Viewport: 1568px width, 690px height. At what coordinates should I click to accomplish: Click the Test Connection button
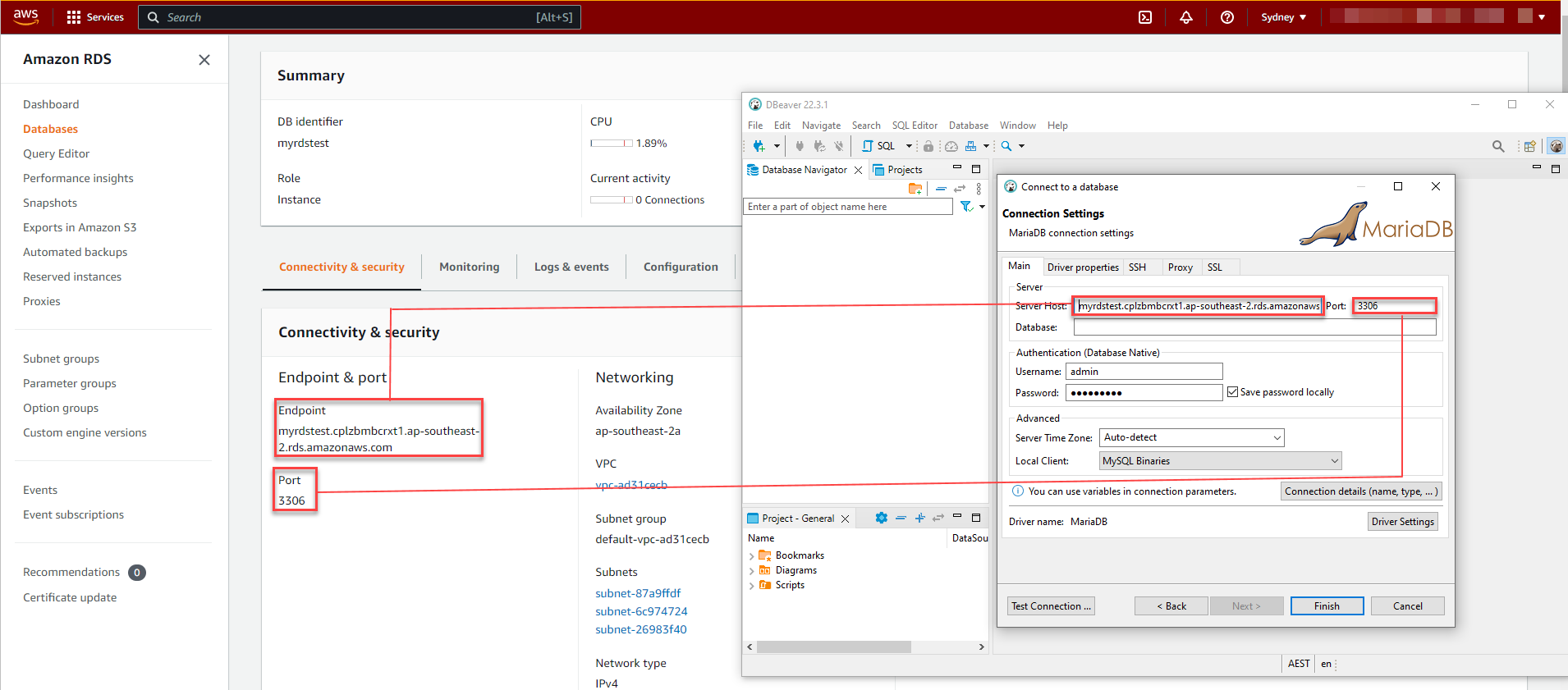coord(1051,606)
